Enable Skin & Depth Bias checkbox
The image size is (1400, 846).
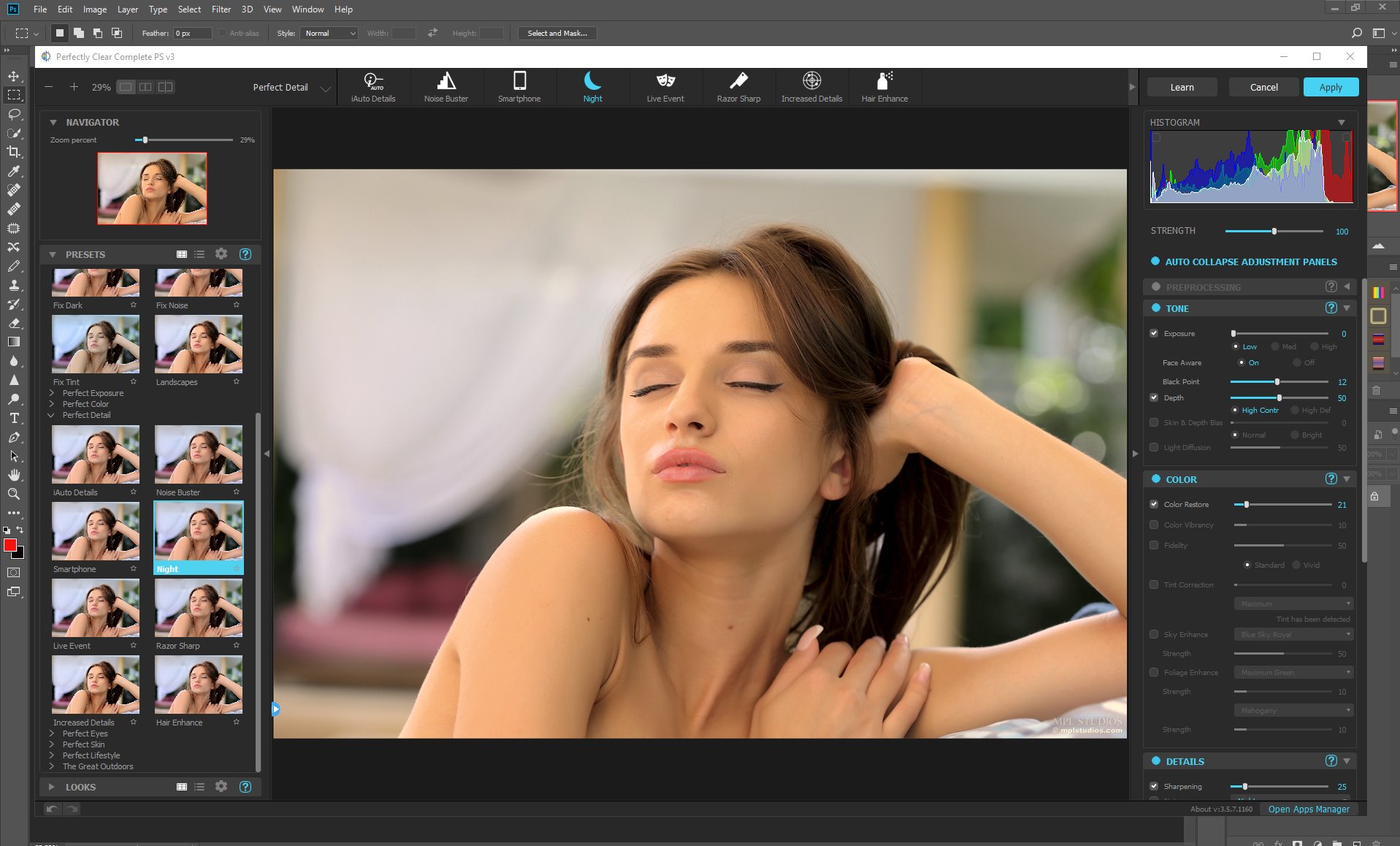[x=1154, y=422]
